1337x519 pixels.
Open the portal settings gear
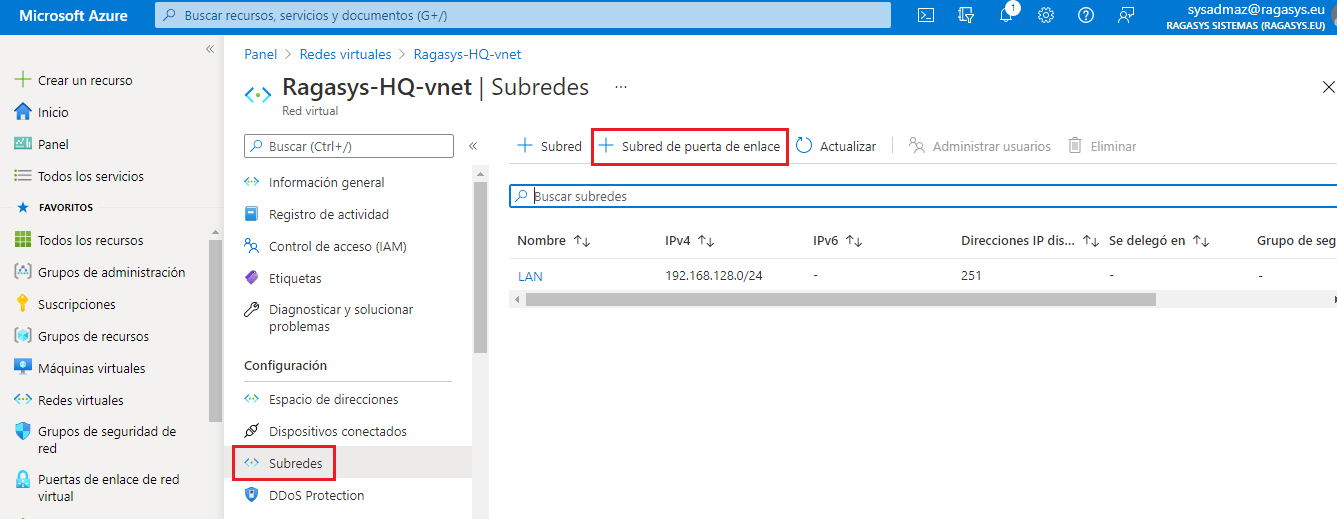1046,15
